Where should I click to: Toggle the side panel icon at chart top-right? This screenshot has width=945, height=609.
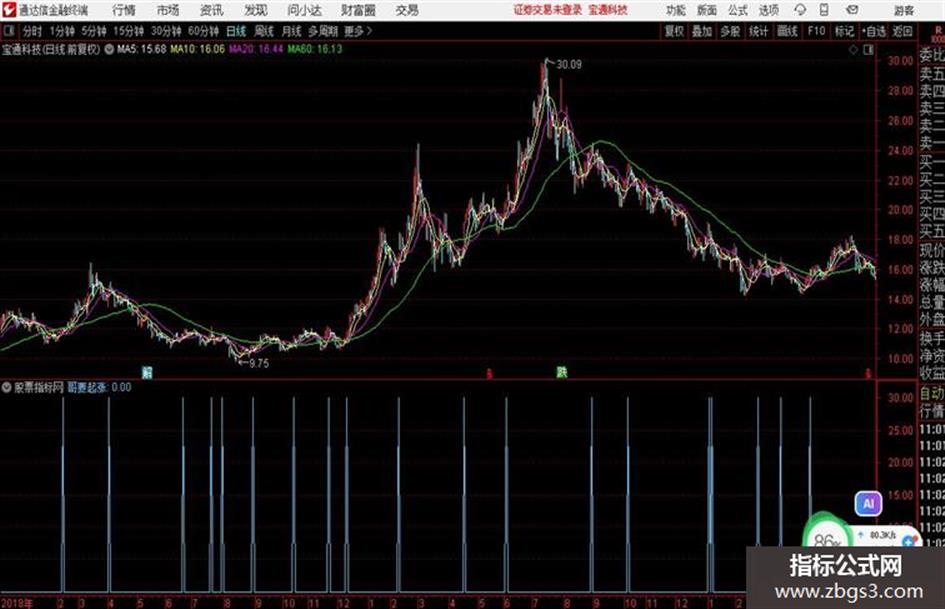tap(868, 50)
